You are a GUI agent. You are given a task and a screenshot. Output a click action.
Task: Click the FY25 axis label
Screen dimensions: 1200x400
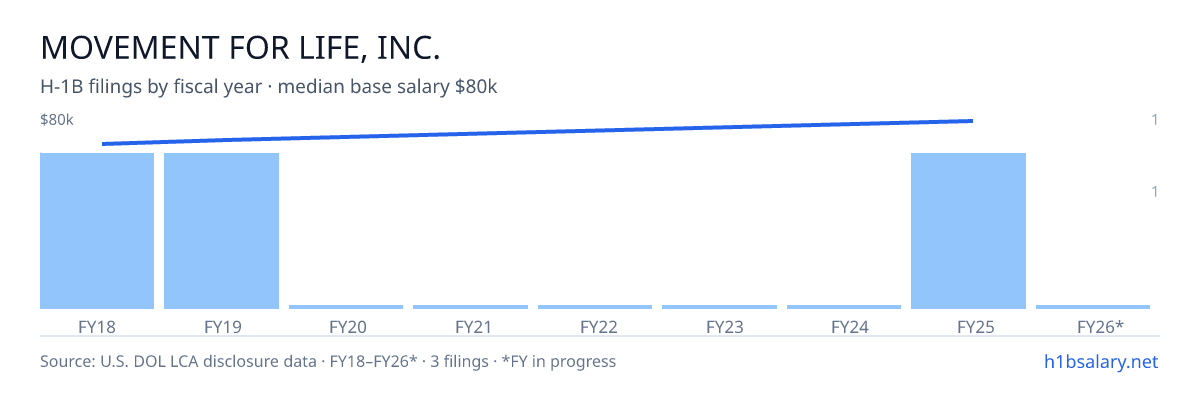tap(969, 326)
